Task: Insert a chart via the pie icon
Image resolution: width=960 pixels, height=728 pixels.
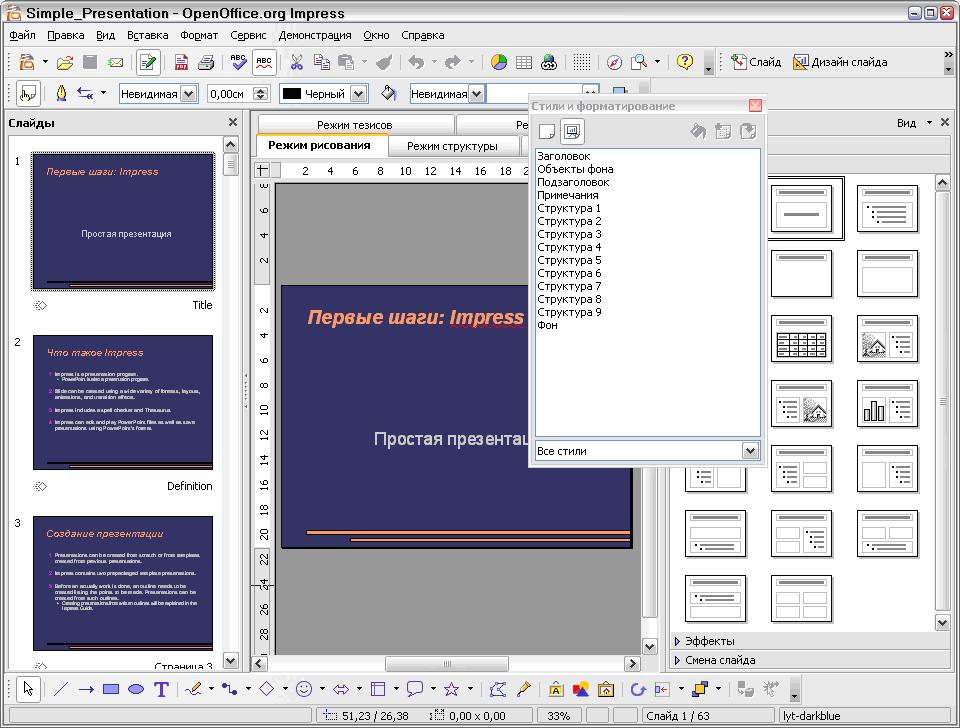Action: pyautogui.click(x=499, y=62)
